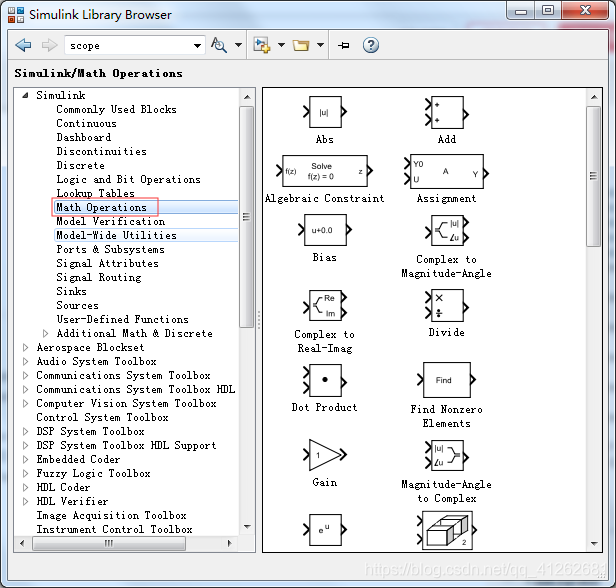This screenshot has width=616, height=588.
Task: Select the User-Defined Functions library
Action: [x=123, y=319]
